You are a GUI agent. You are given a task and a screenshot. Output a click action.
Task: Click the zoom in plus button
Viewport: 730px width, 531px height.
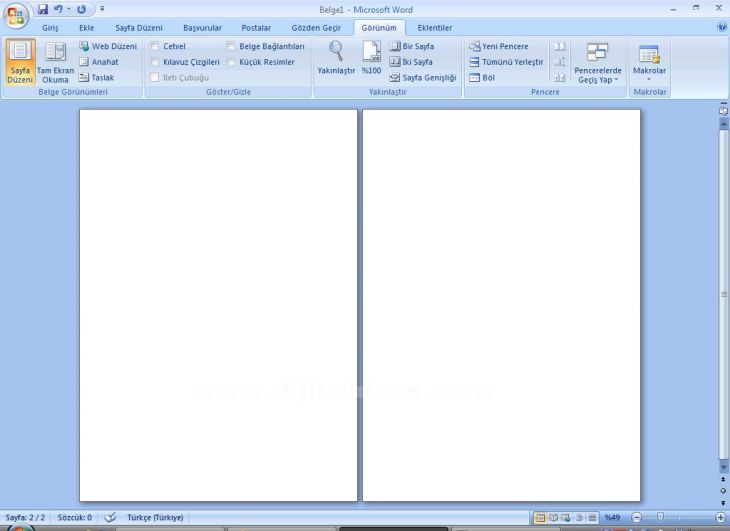(721, 518)
